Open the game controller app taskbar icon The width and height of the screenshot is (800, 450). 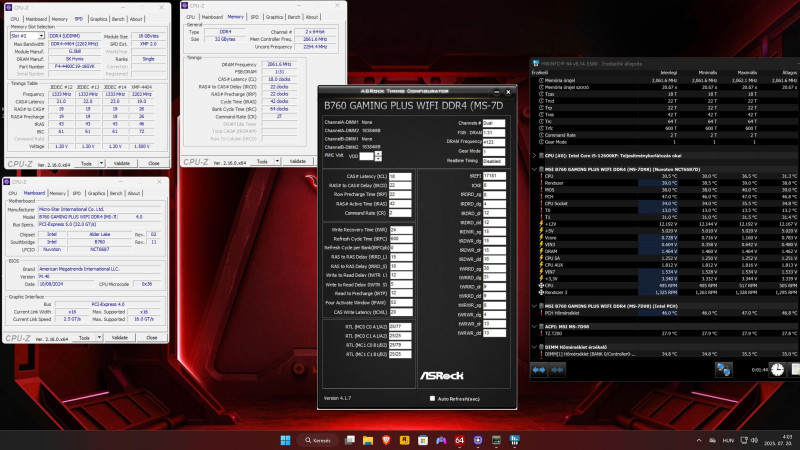(441, 440)
